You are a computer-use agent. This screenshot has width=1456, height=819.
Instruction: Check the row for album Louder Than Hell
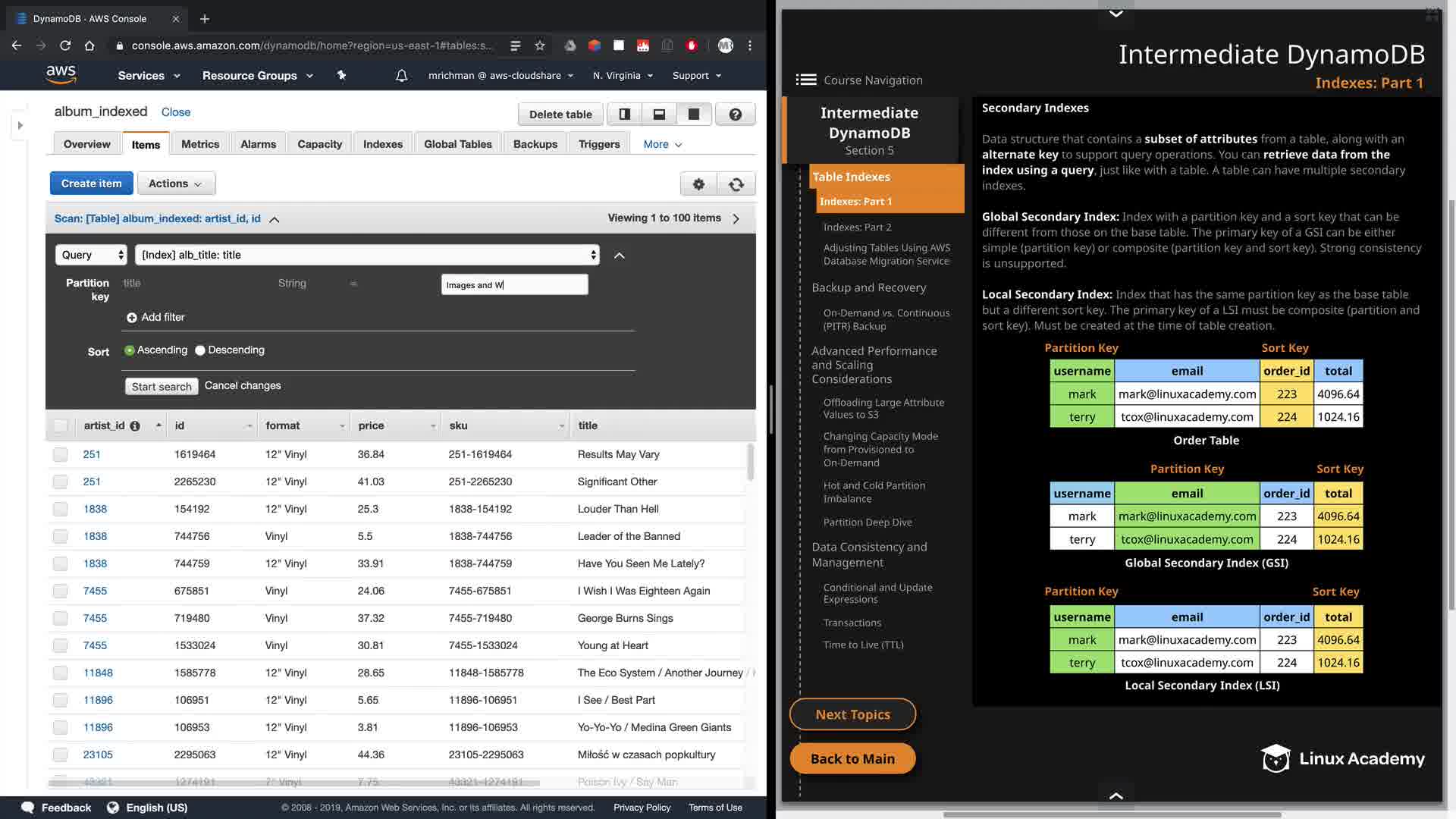click(x=61, y=510)
